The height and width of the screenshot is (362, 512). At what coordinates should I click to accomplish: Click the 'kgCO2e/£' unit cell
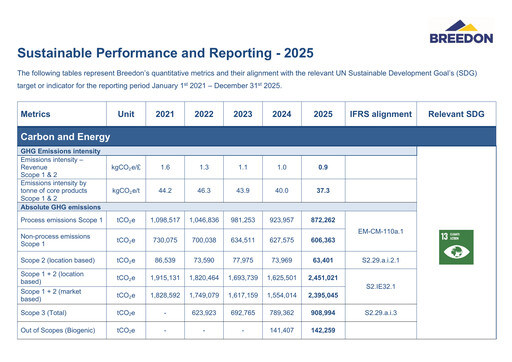pyautogui.click(x=126, y=167)
